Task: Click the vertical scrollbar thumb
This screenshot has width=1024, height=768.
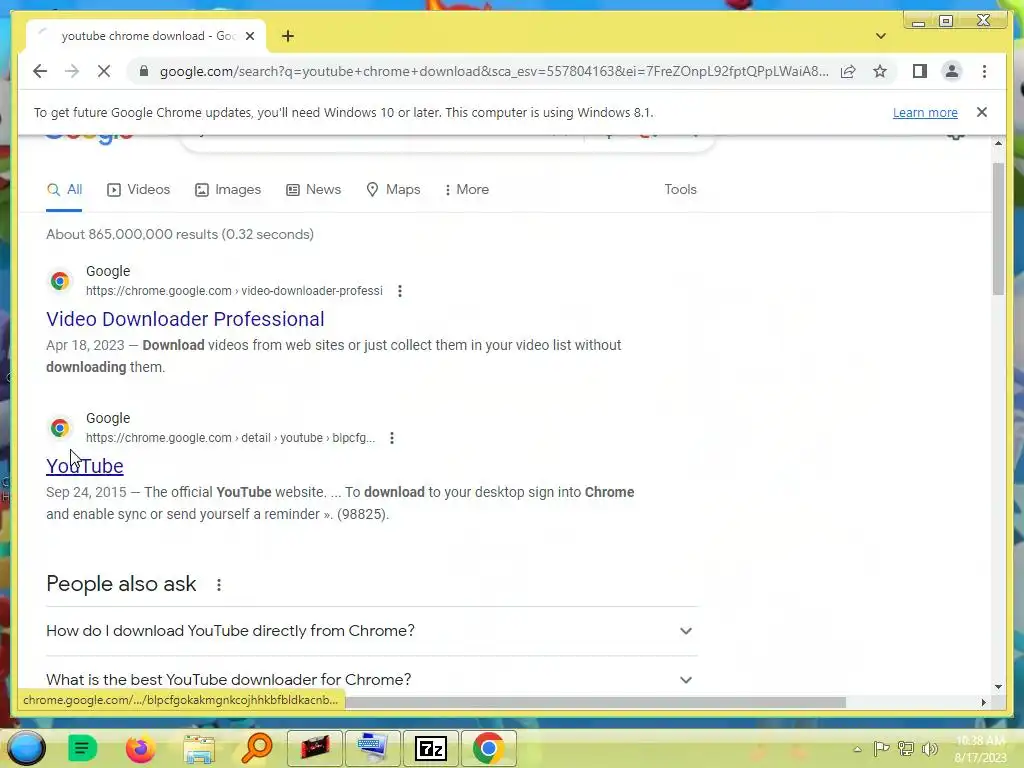Action: [998, 229]
